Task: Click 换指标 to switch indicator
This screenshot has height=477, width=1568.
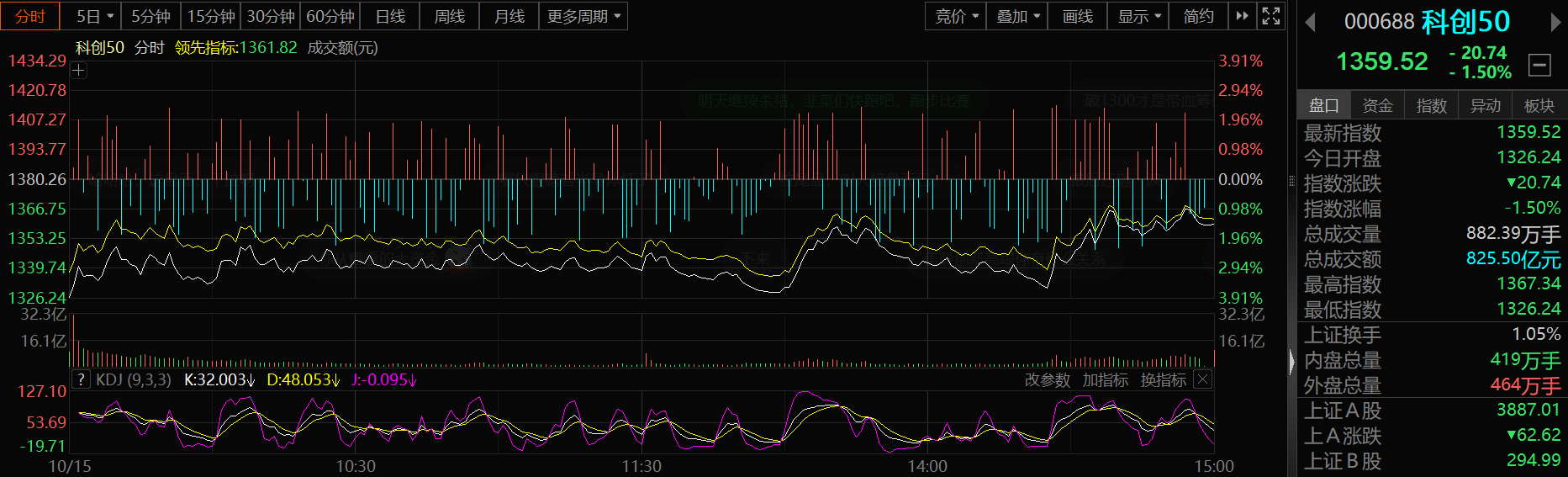Action: (1164, 380)
